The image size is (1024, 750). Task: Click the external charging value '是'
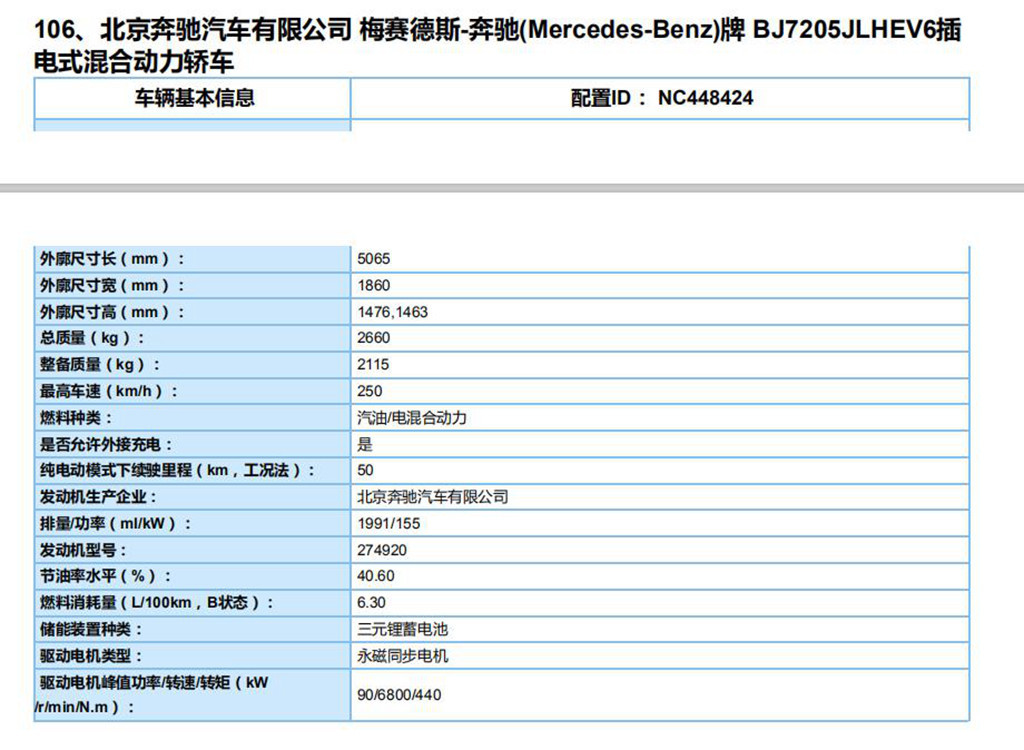(x=364, y=445)
